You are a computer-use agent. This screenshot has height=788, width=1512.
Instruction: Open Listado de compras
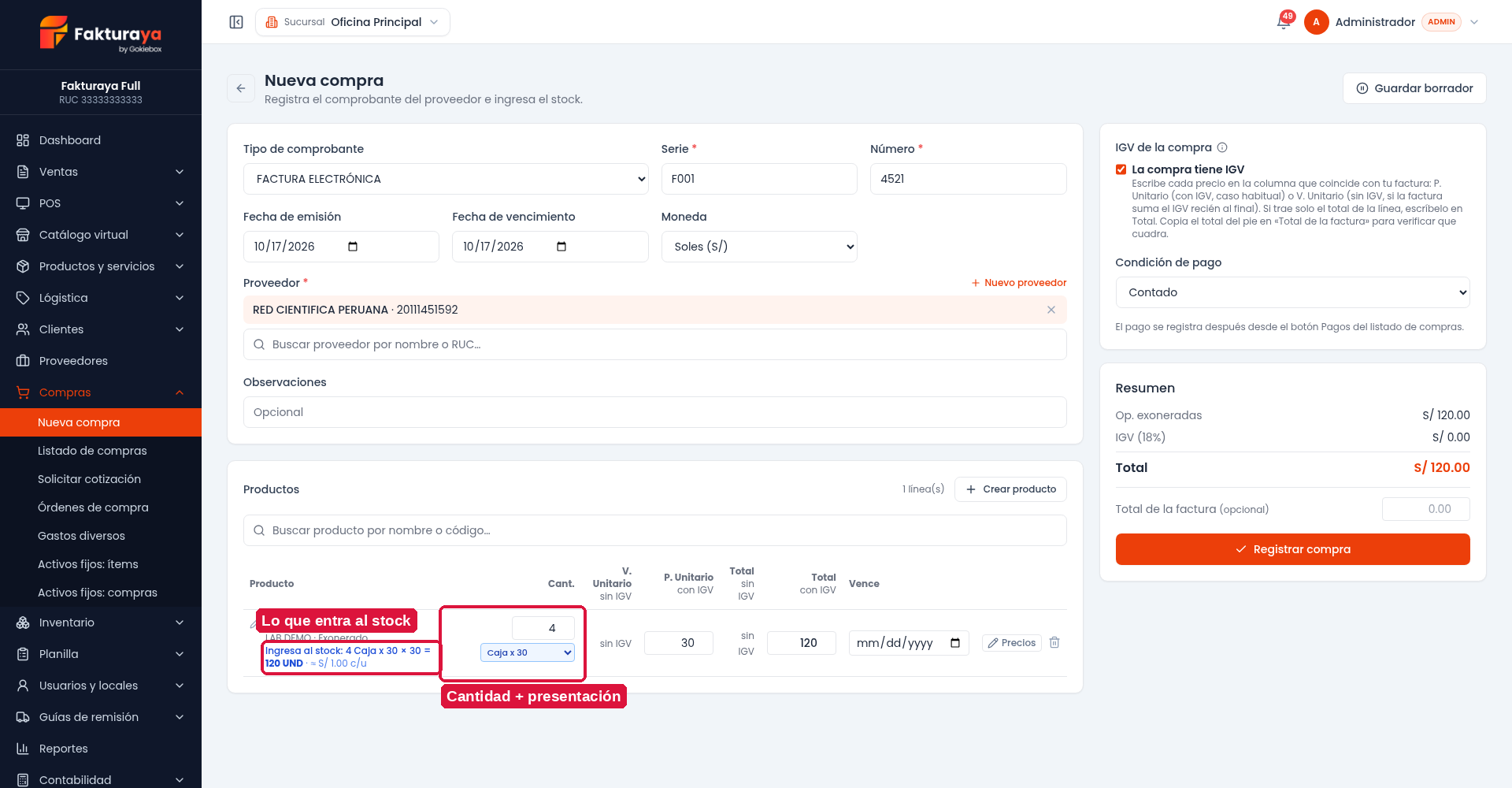(x=101, y=451)
